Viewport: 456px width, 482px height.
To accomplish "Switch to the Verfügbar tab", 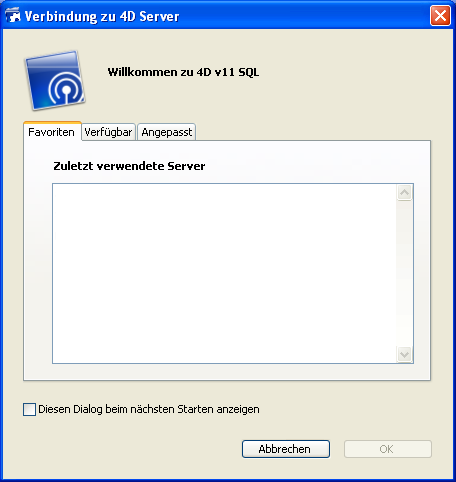I will [x=108, y=132].
